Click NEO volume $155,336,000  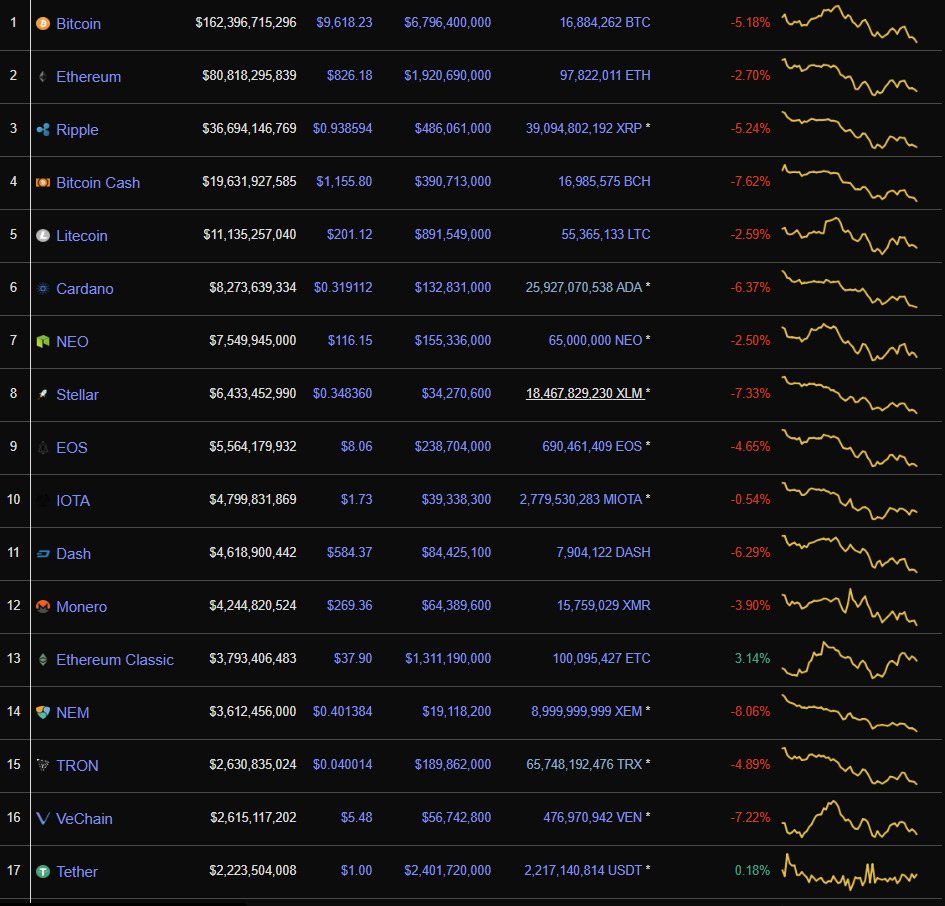coord(453,341)
